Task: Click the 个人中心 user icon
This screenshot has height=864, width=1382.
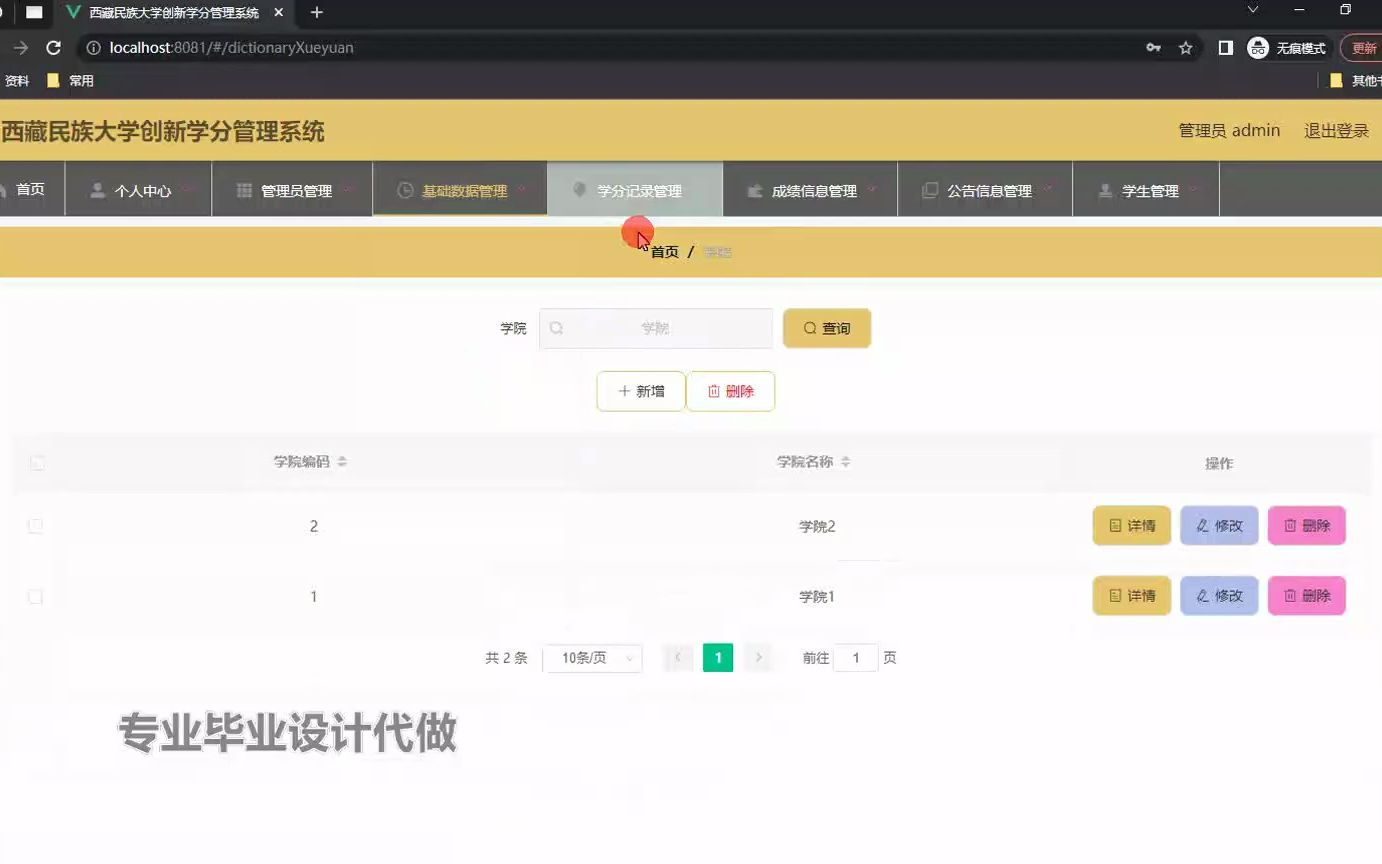Action: tap(97, 190)
